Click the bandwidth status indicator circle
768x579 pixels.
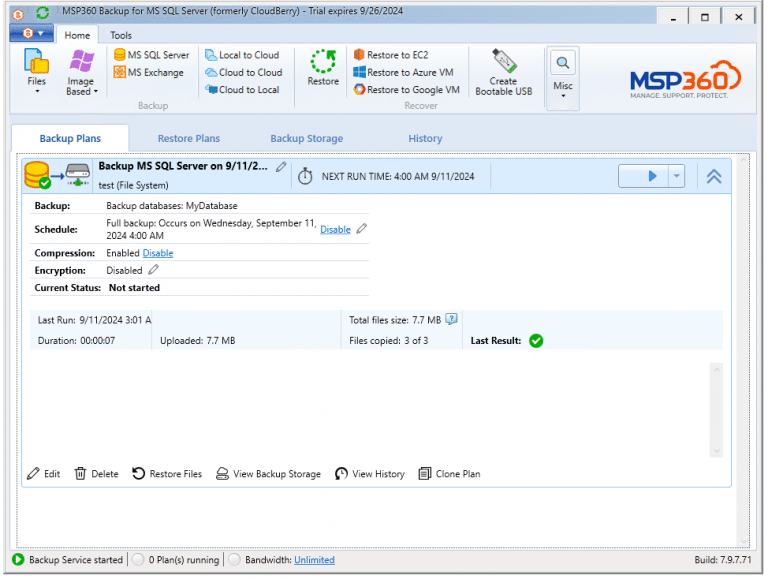235,559
